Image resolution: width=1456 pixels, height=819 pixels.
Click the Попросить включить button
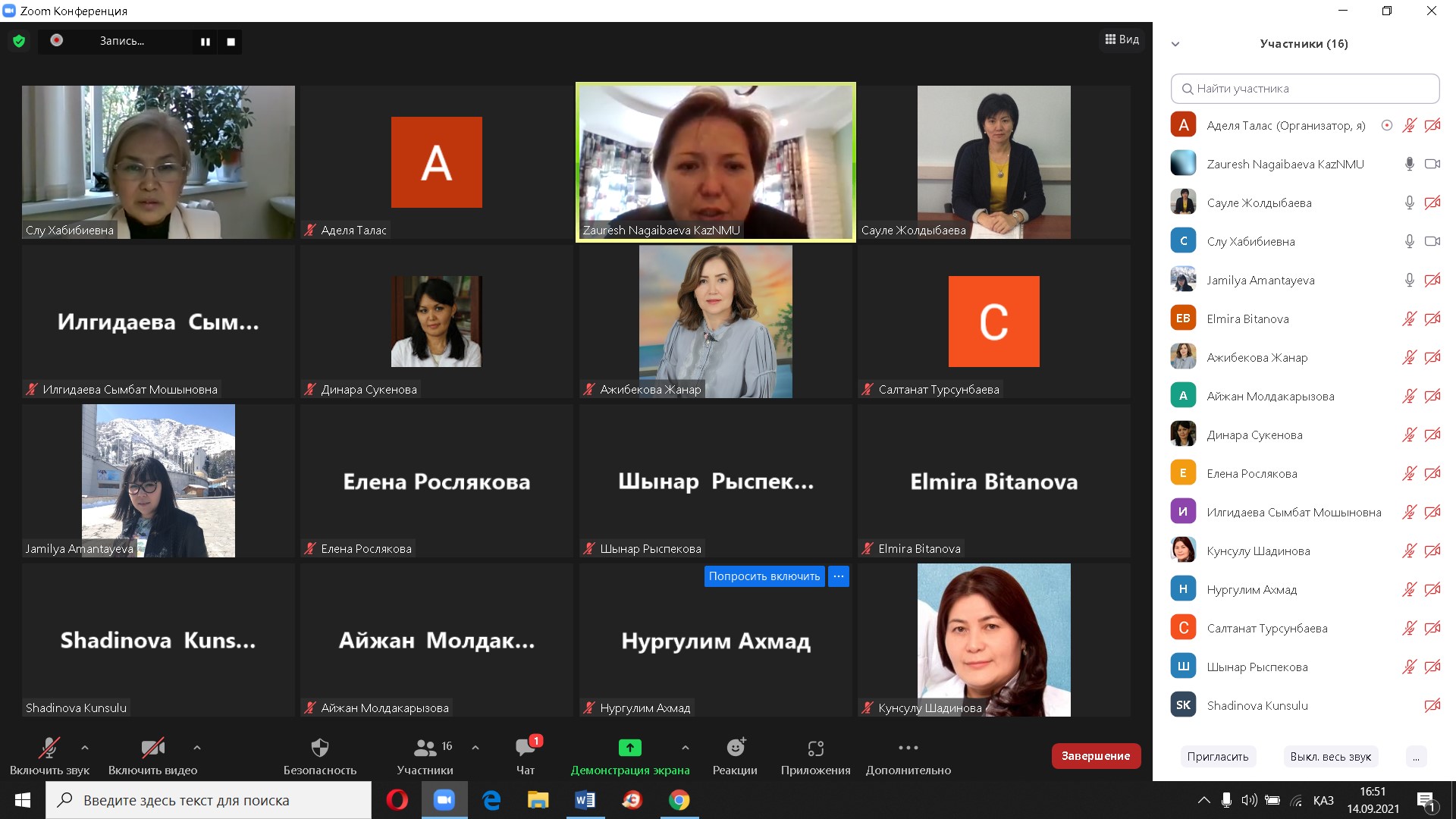(764, 576)
